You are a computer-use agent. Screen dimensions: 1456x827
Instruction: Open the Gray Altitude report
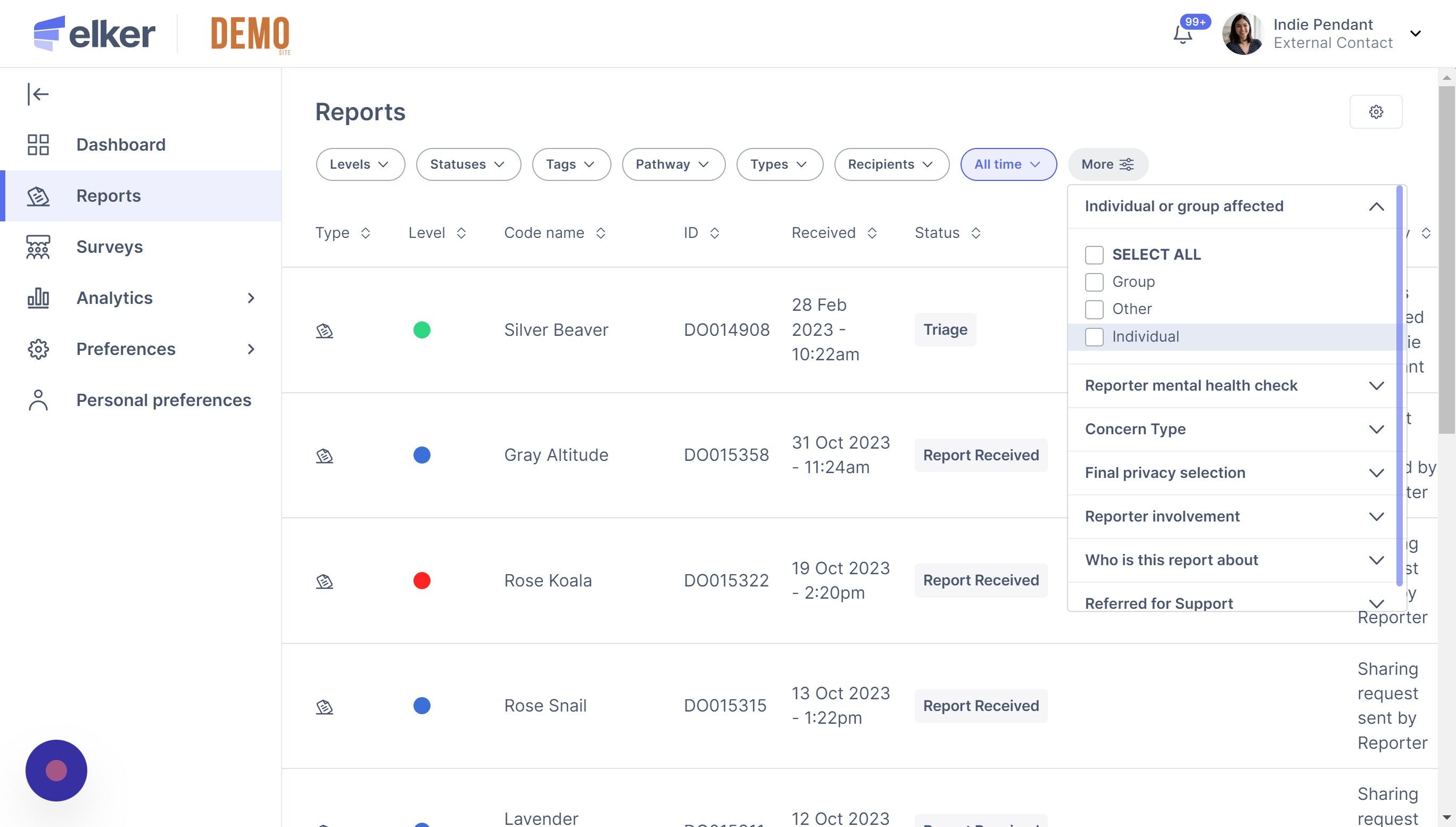tap(556, 455)
